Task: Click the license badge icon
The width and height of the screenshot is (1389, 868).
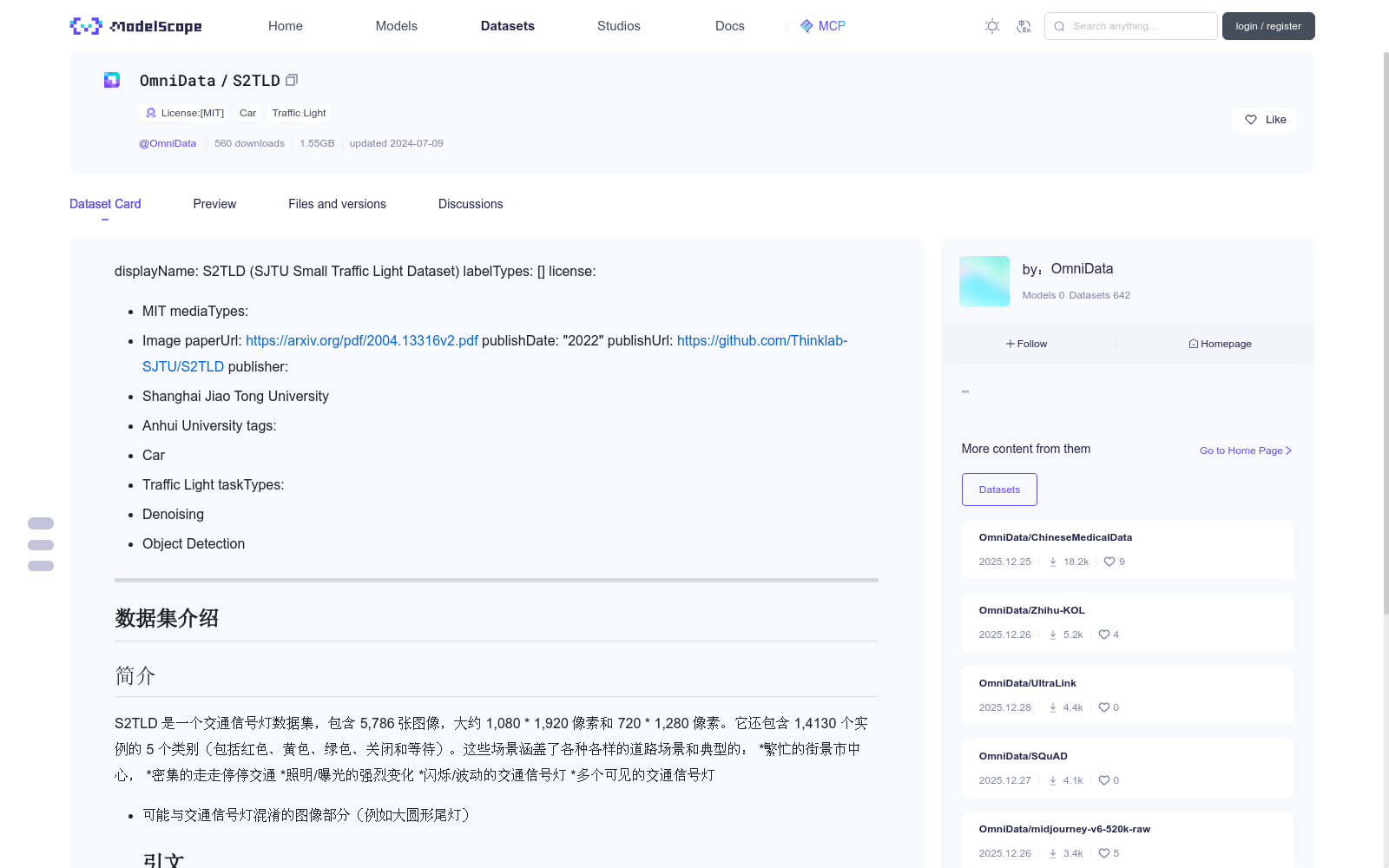Action: pos(151,113)
